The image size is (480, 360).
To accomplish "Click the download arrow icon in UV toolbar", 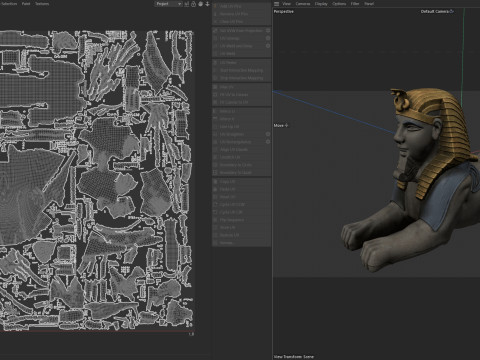I will pyautogui.click(x=207, y=4).
